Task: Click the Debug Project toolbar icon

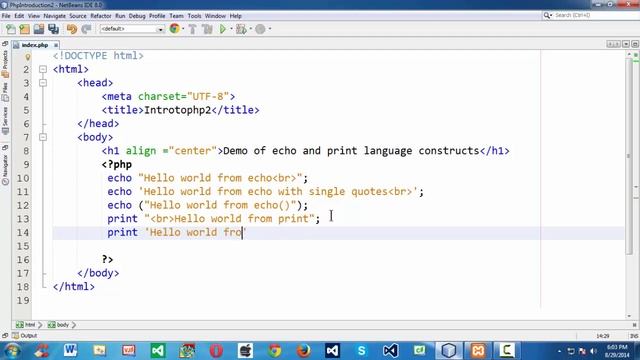Action: [x=241, y=29]
